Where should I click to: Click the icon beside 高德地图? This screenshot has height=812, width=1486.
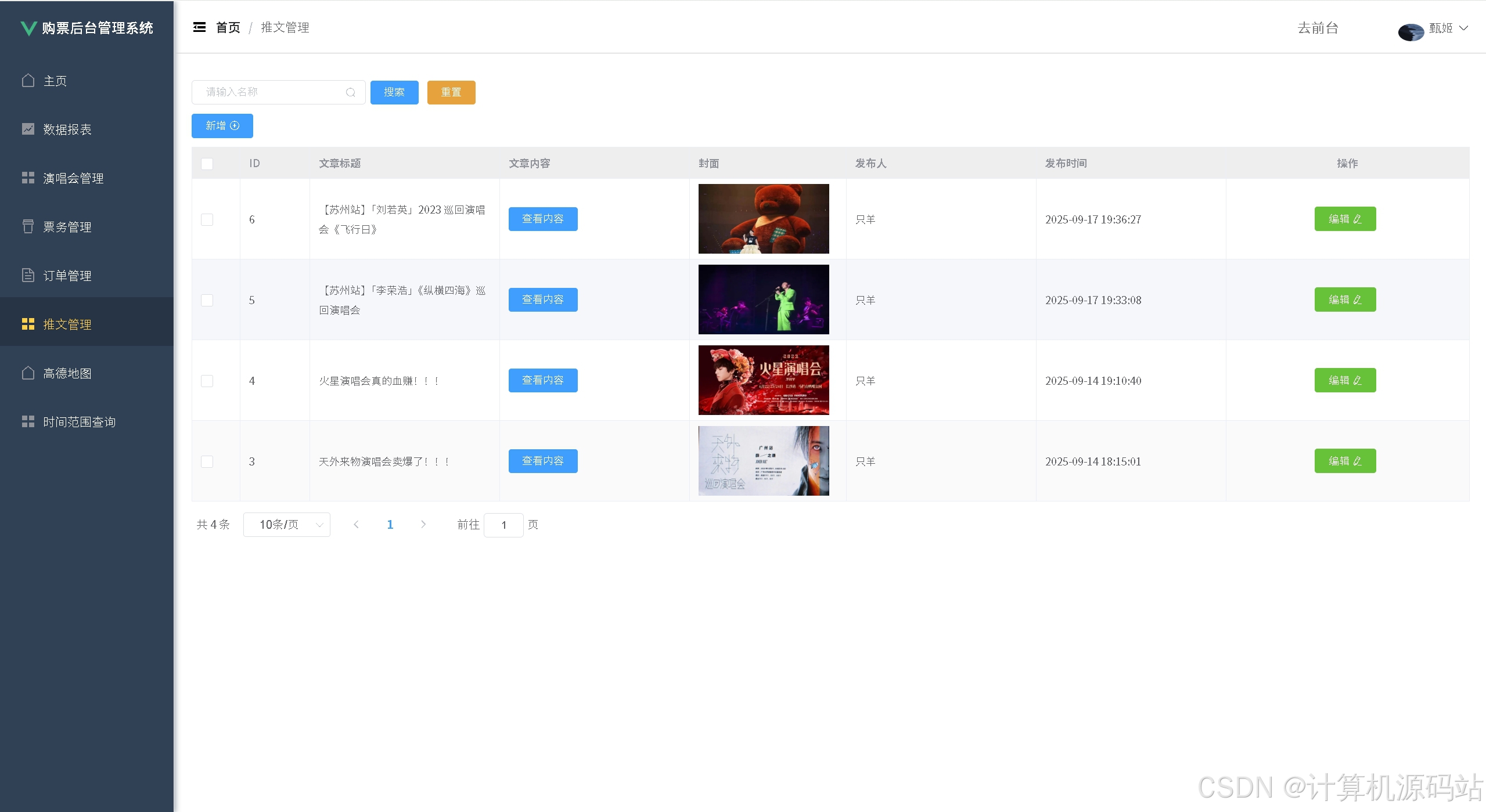coord(28,373)
